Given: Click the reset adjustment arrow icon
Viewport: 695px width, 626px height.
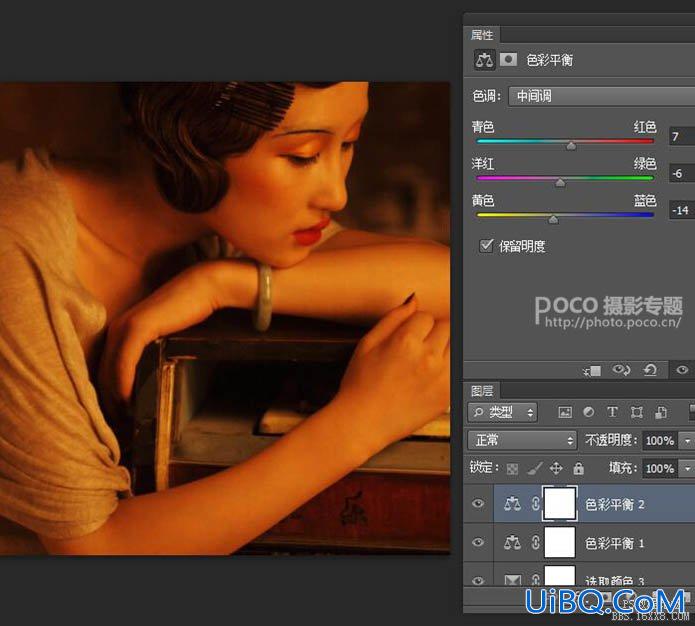Looking at the screenshot, I should [650, 369].
